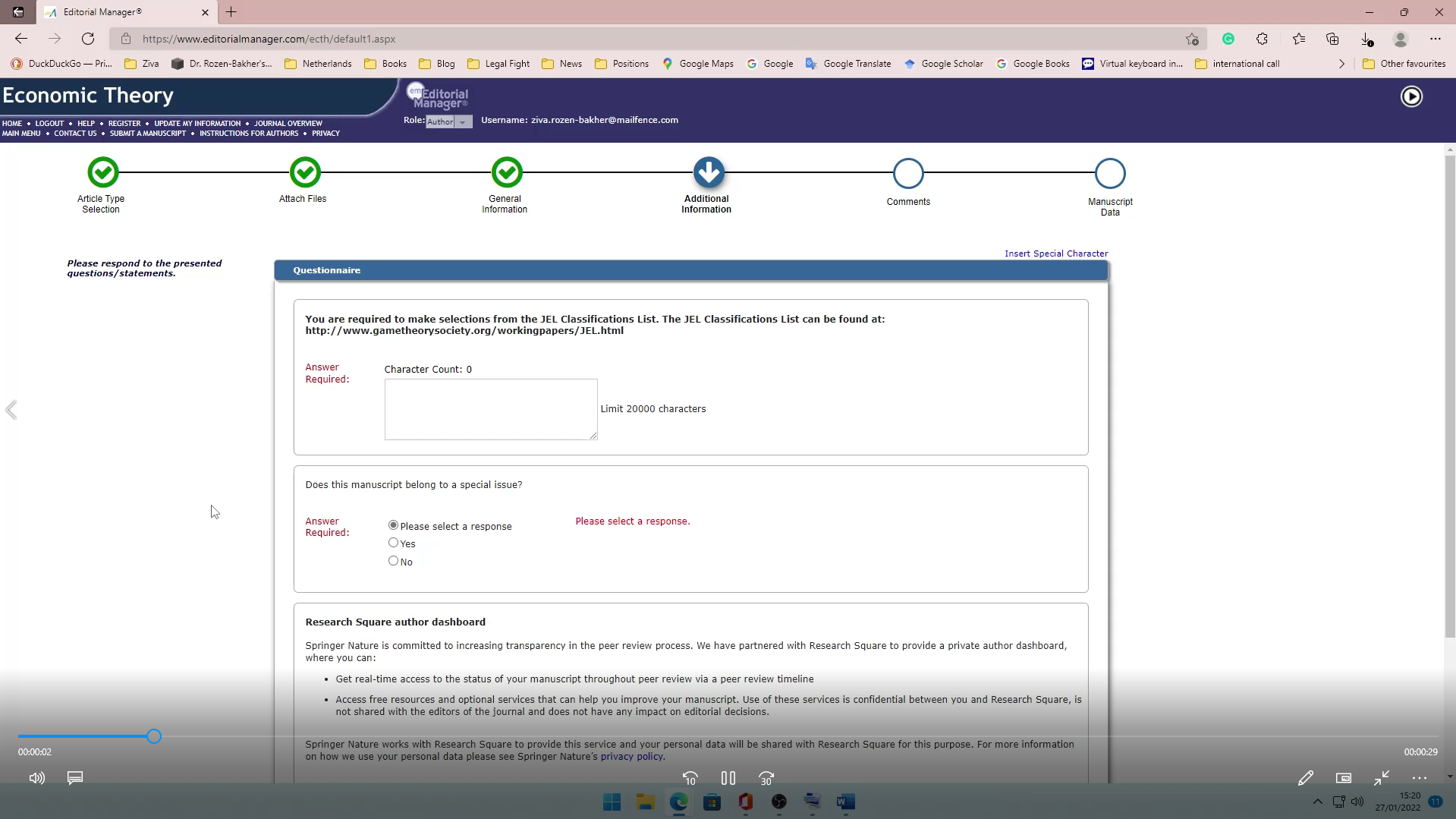Open the Books bookmarks folder
1456x819 pixels.
coord(385,64)
